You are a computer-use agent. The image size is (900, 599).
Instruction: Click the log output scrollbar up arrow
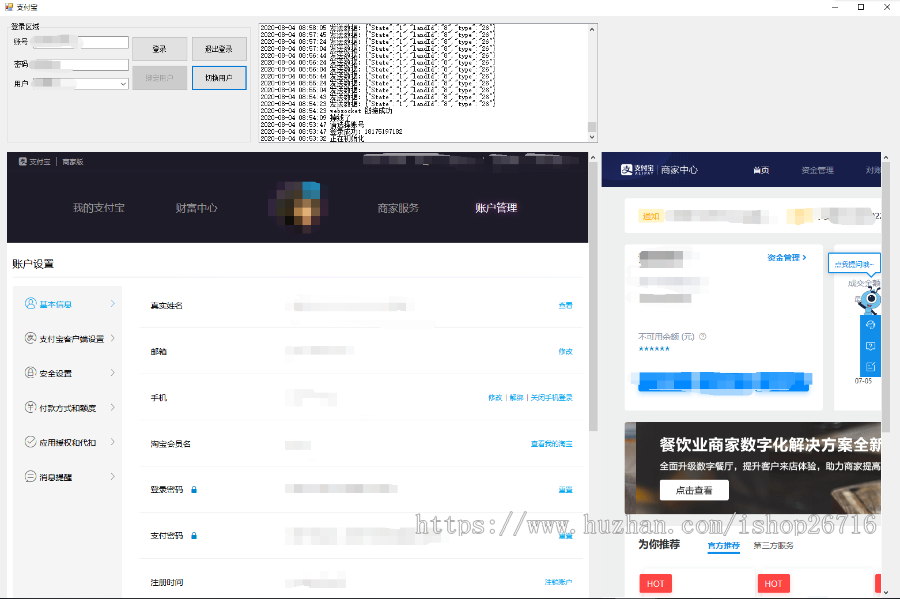(x=592, y=29)
